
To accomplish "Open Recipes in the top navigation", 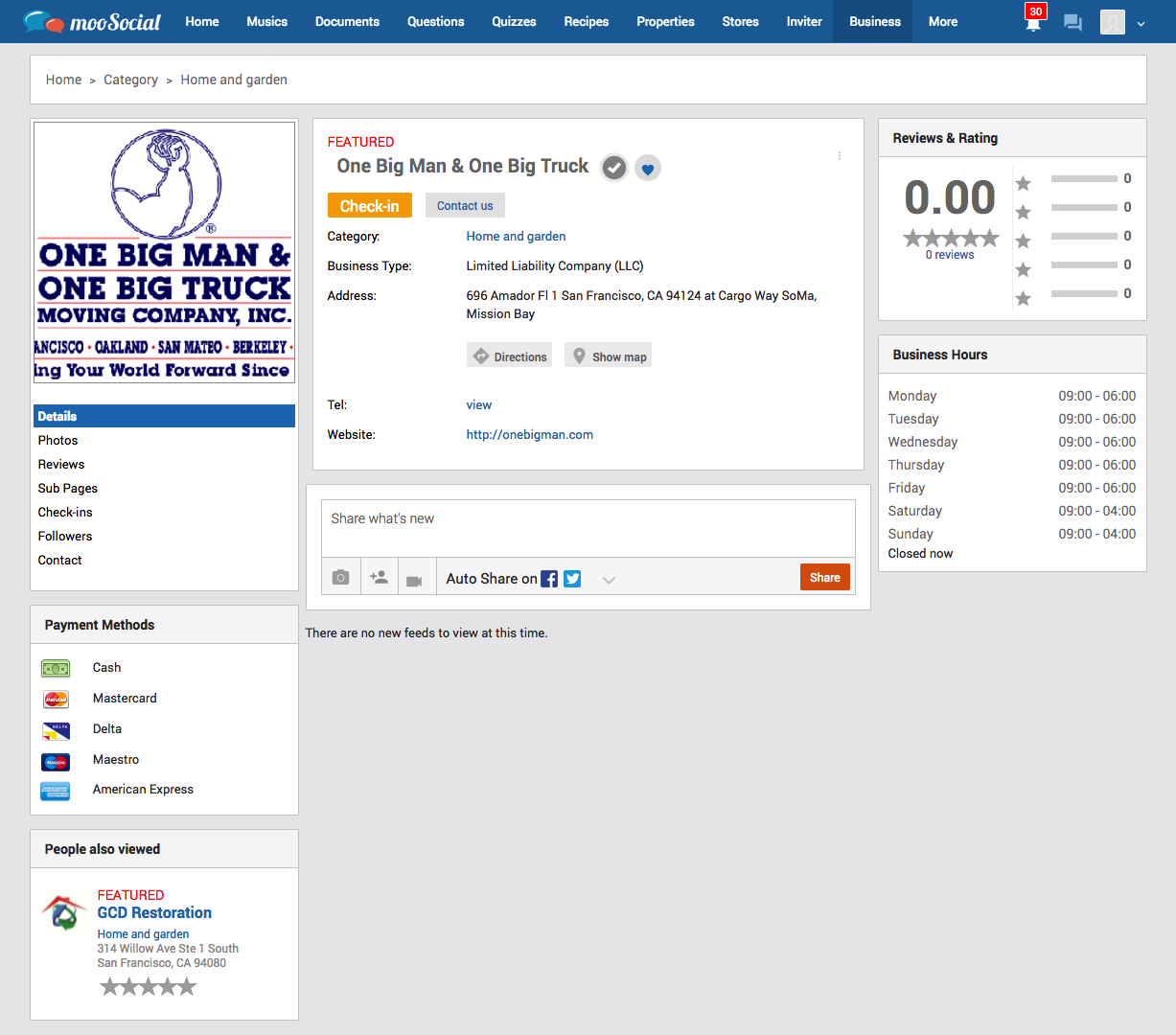I will click(x=587, y=21).
